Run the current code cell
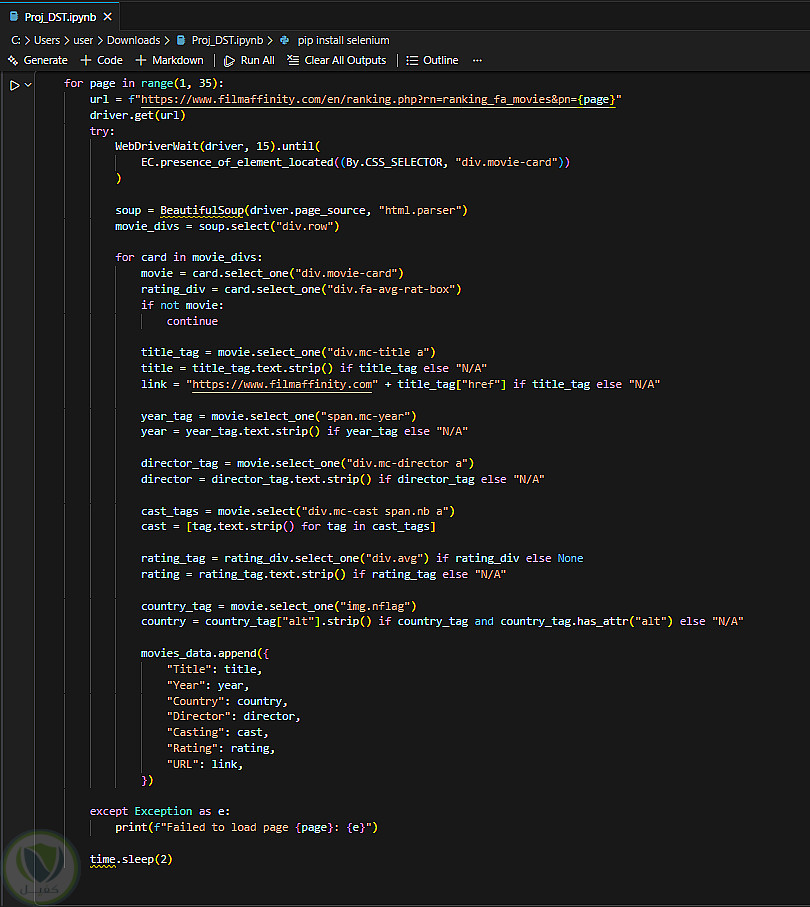Viewport: 810px width, 907px height. point(14,86)
